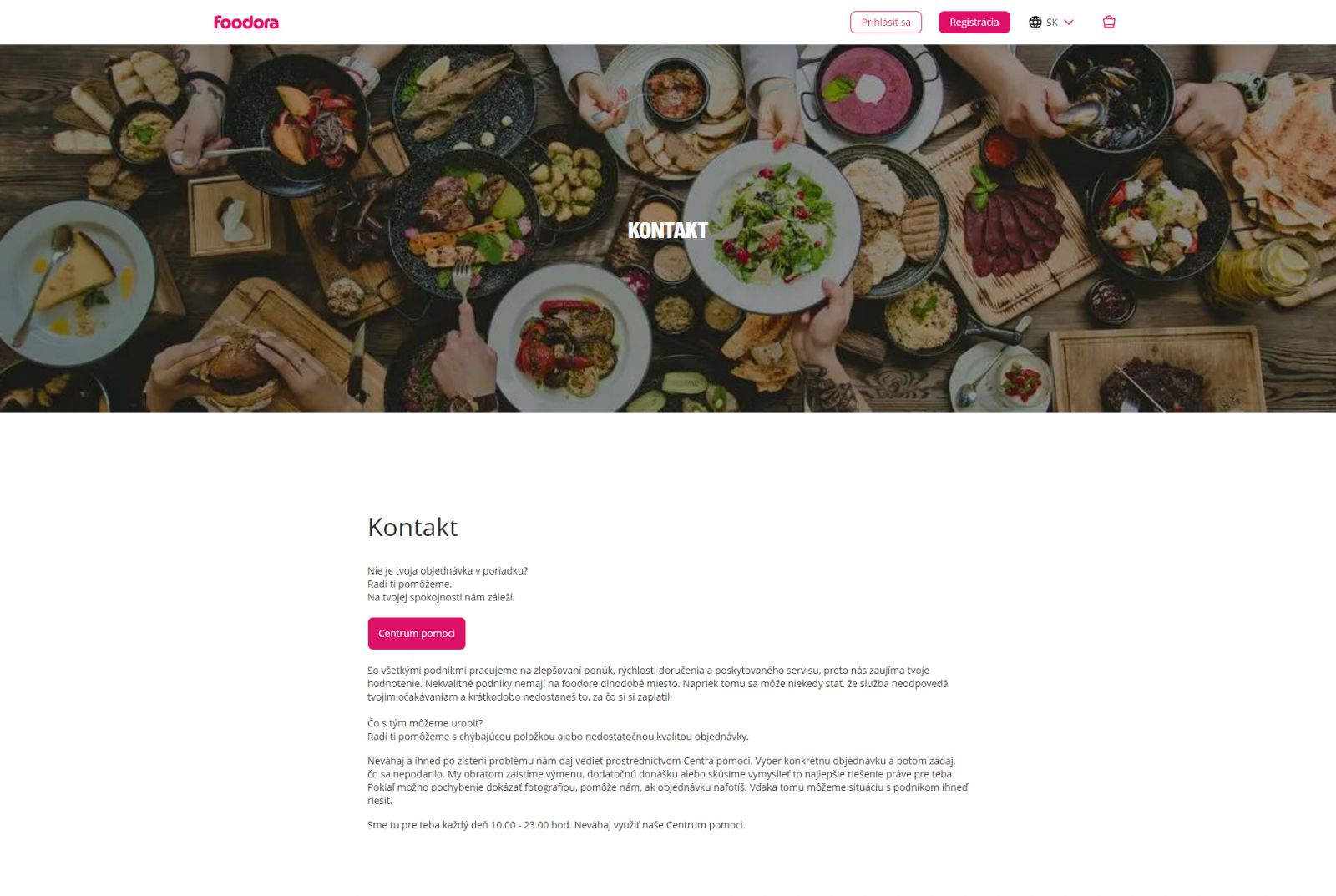1336x896 pixels.
Task: Click line 'Na tvojej spokojnosti nám záleží.'
Action: (441, 598)
